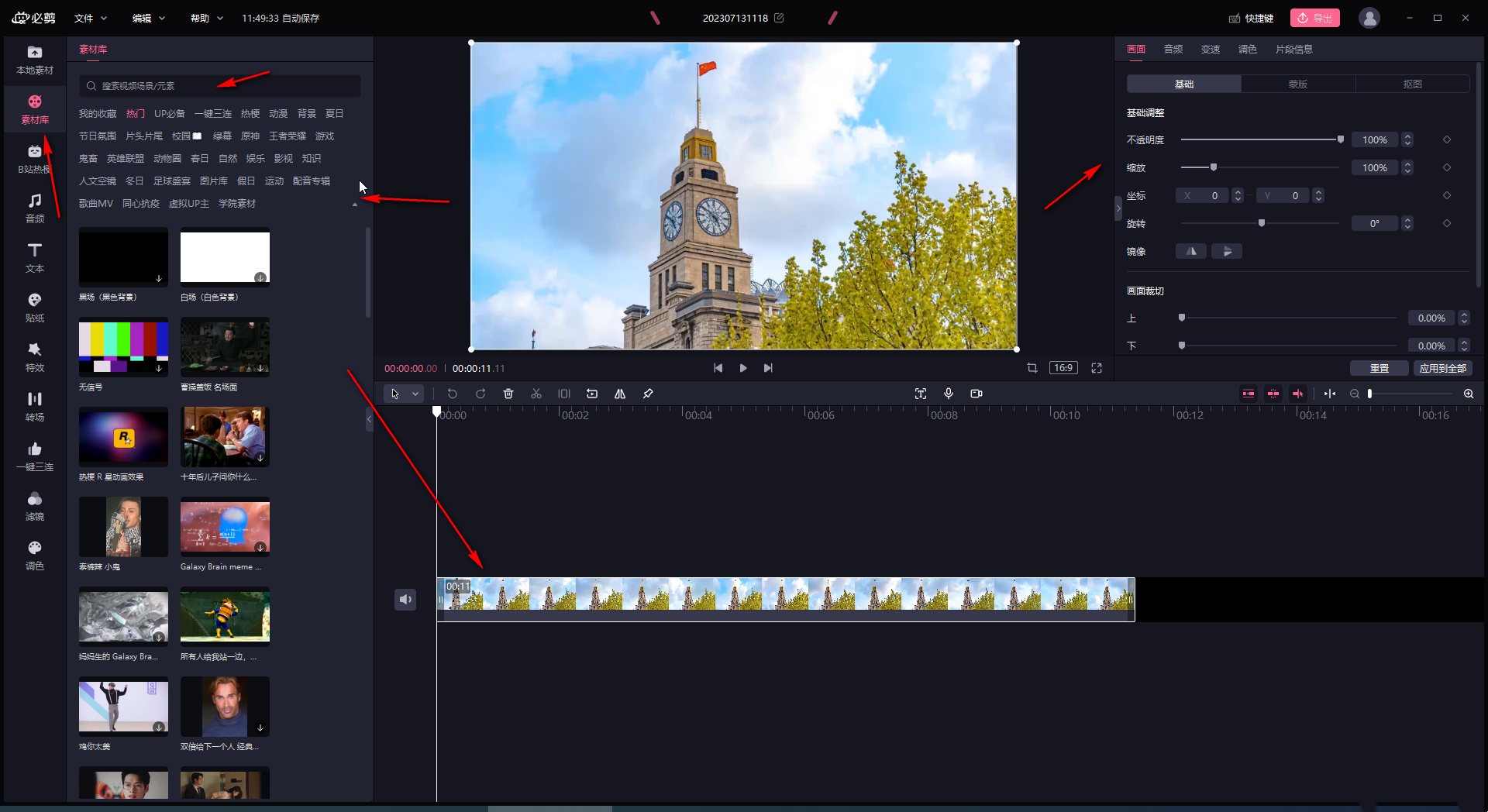Toggle the opacity keyframe diamond
1488x812 pixels.
1447,139
